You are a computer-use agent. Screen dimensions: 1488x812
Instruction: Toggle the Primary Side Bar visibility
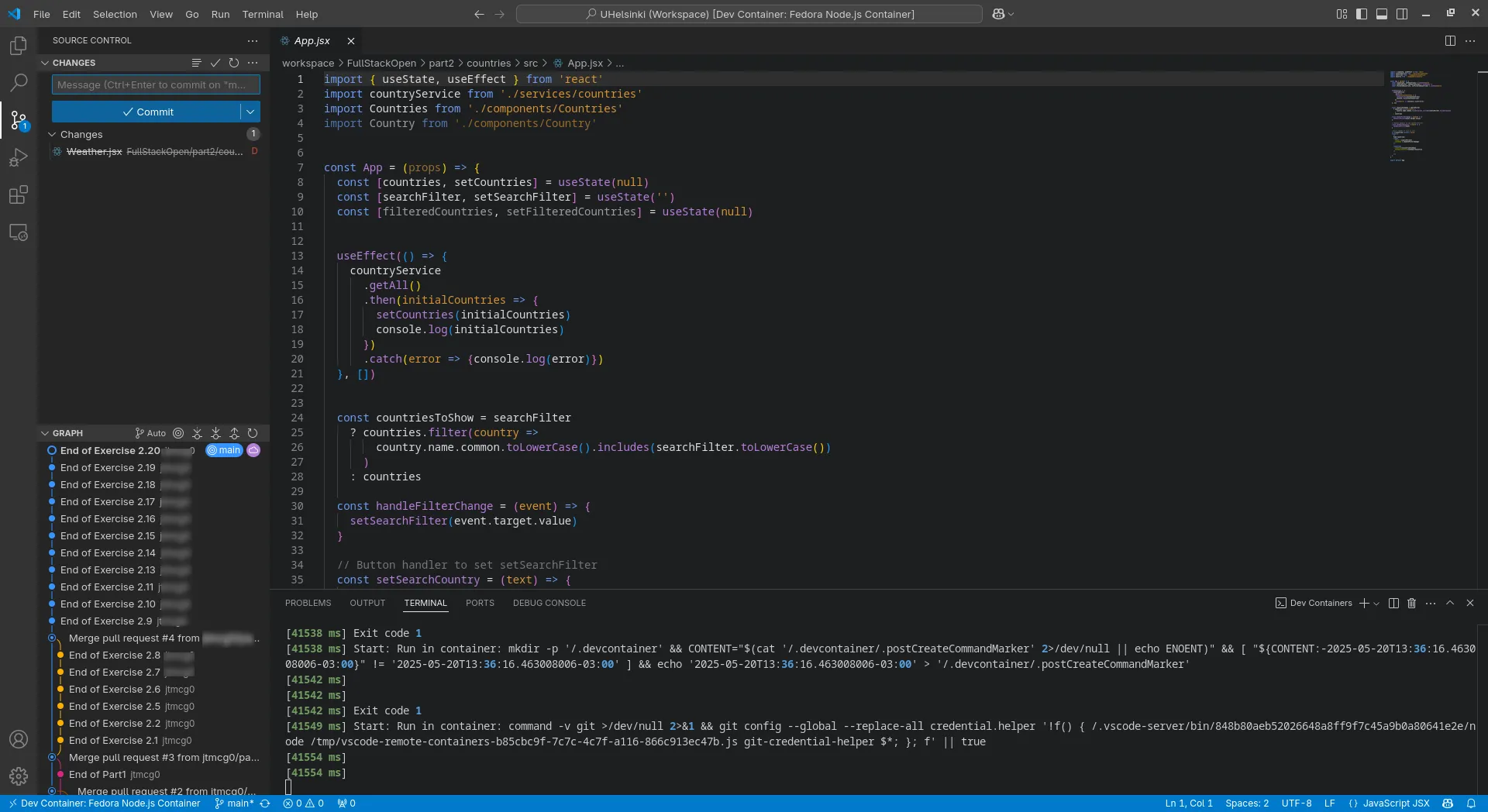click(x=1362, y=14)
